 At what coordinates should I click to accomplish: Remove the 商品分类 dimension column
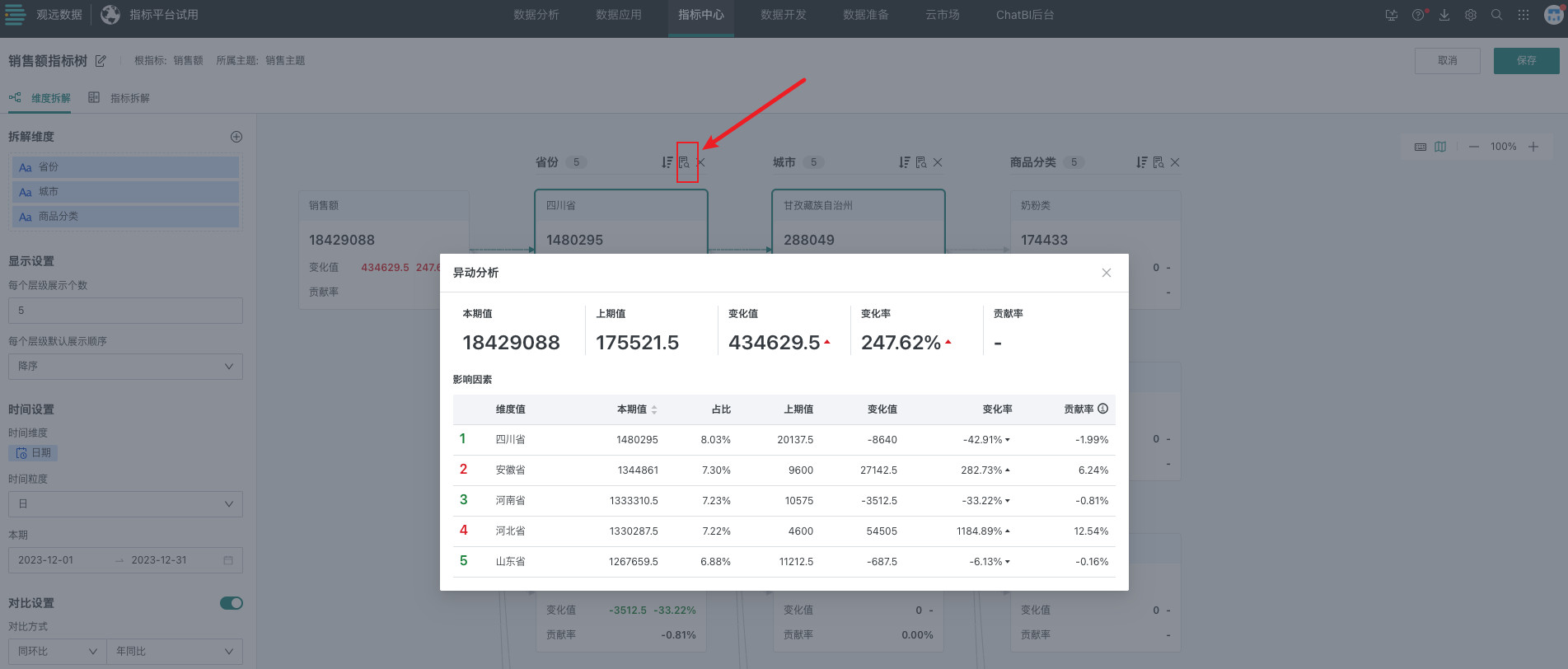tap(1175, 162)
